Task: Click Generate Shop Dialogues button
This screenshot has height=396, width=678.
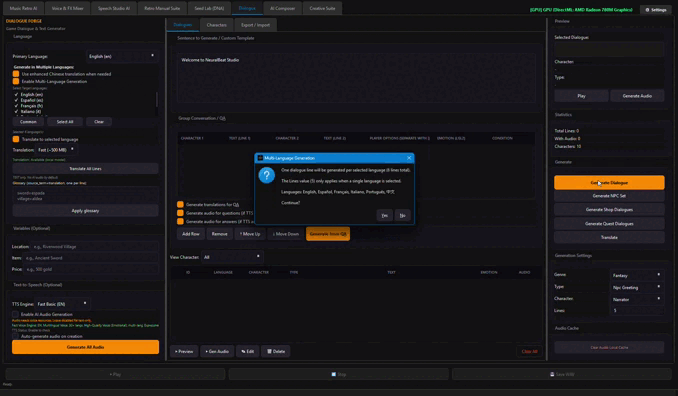Action: [609, 210]
